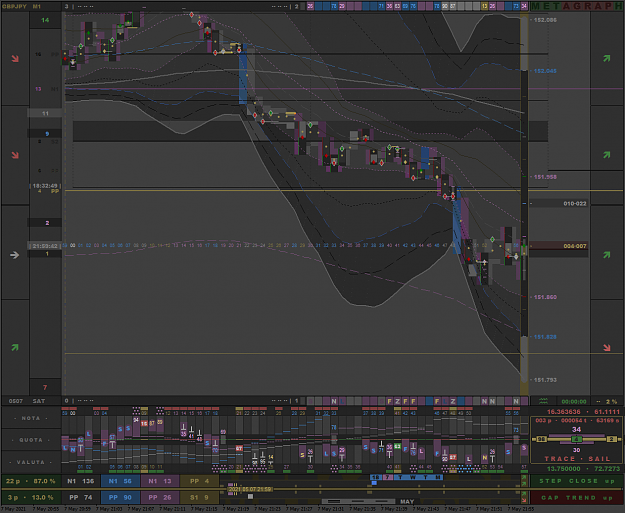This screenshot has width=625, height=513.
Task: Toggle the blue 71 cell in the top bar
Action: (x=381, y=6)
